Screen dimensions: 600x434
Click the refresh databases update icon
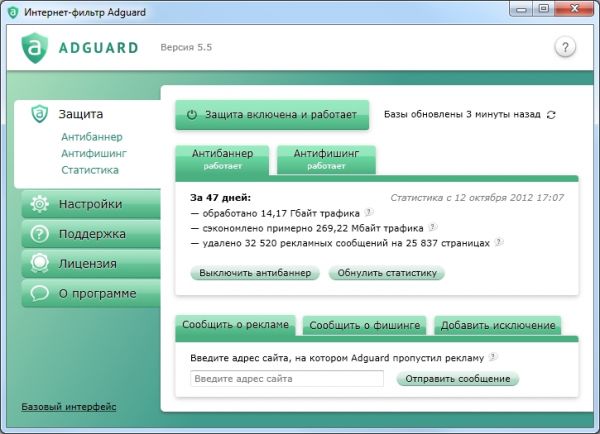tap(551, 115)
